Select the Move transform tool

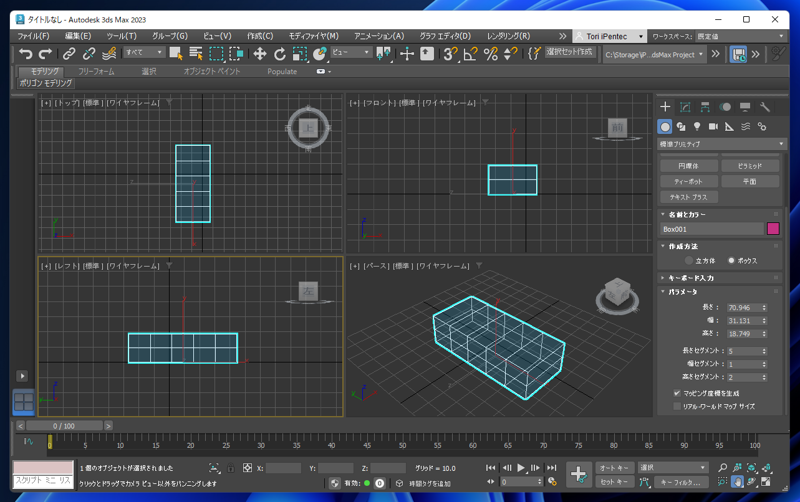259,54
